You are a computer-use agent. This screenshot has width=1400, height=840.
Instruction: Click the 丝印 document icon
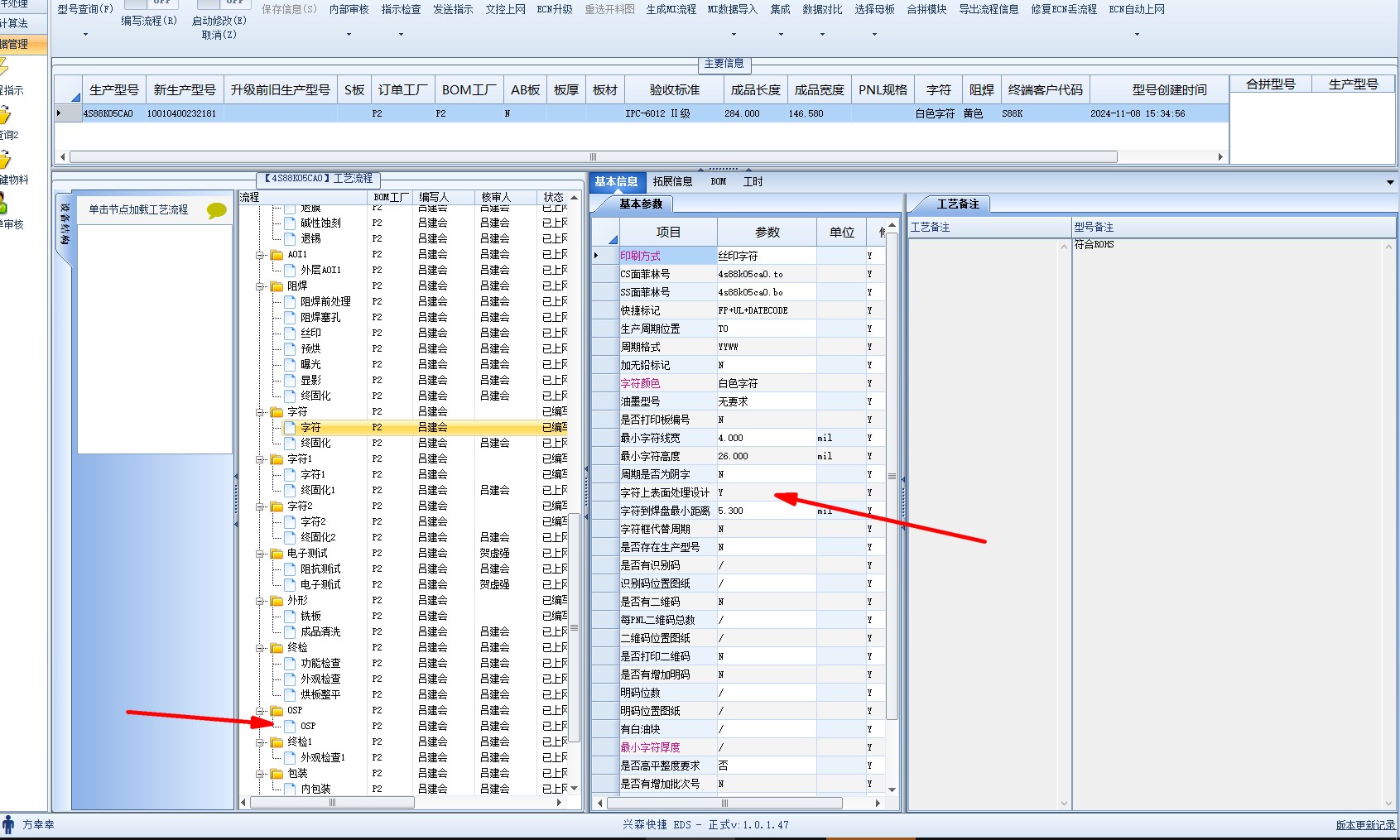coord(290,334)
